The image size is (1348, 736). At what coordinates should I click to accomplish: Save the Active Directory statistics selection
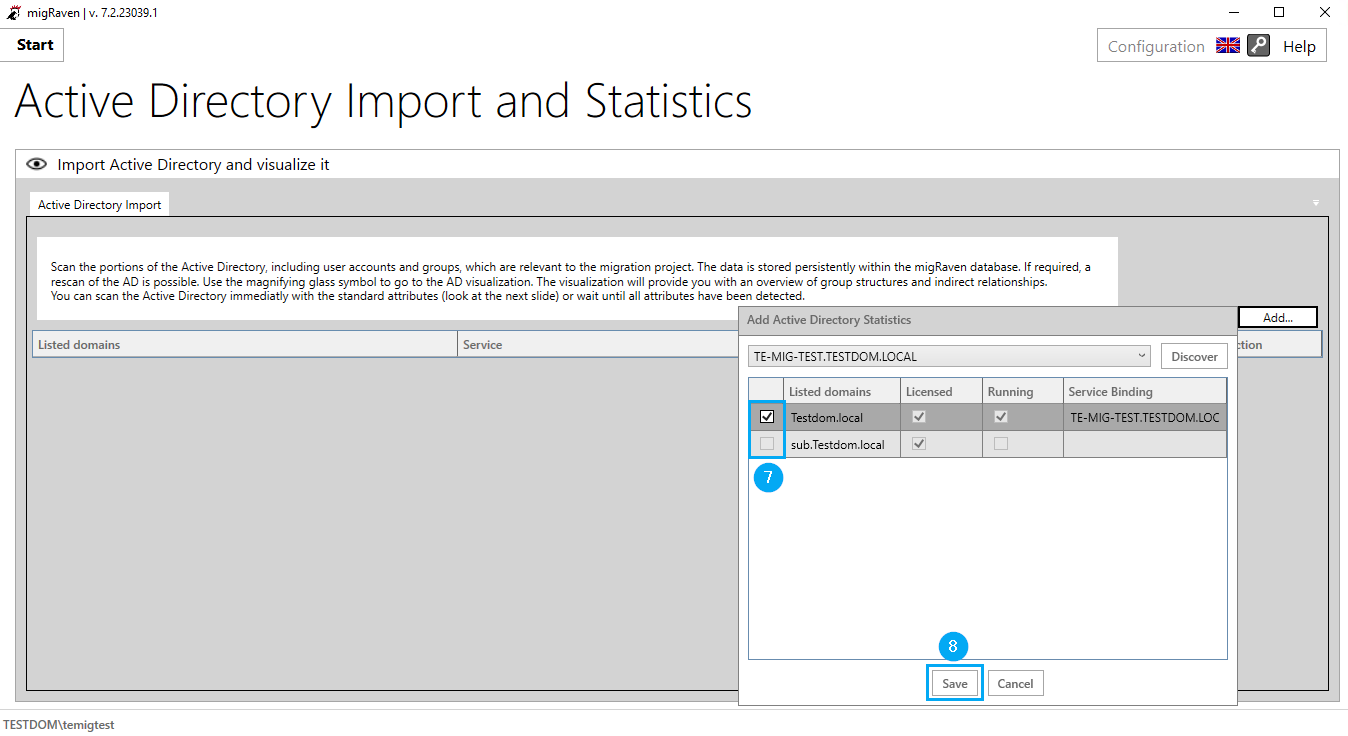(955, 684)
